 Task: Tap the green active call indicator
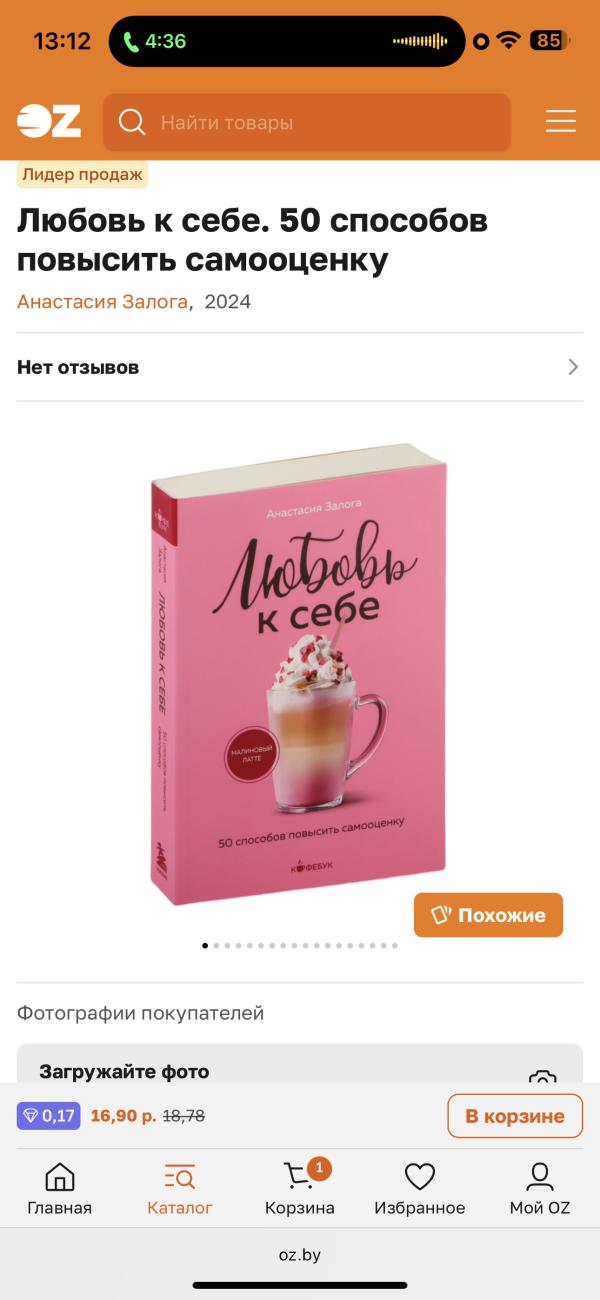coord(155,41)
